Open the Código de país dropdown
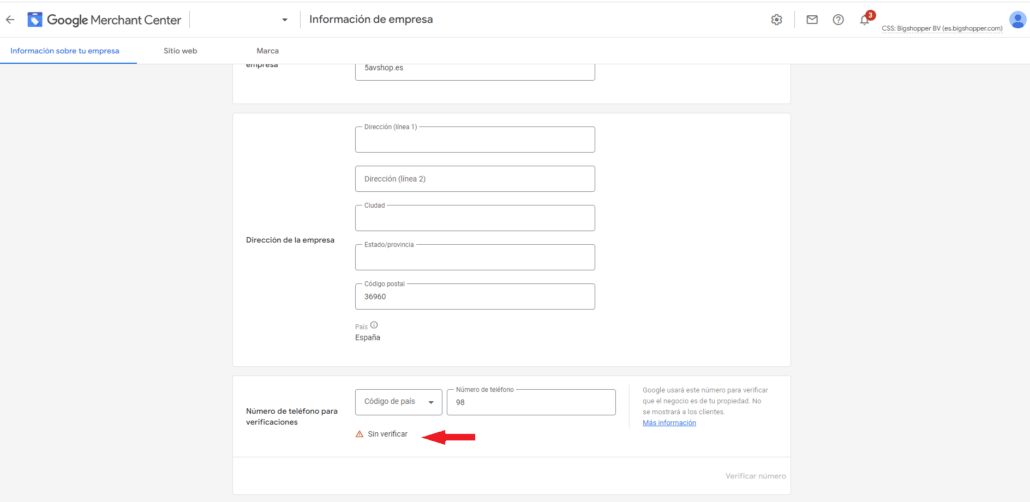1030x502 pixels. (x=398, y=401)
